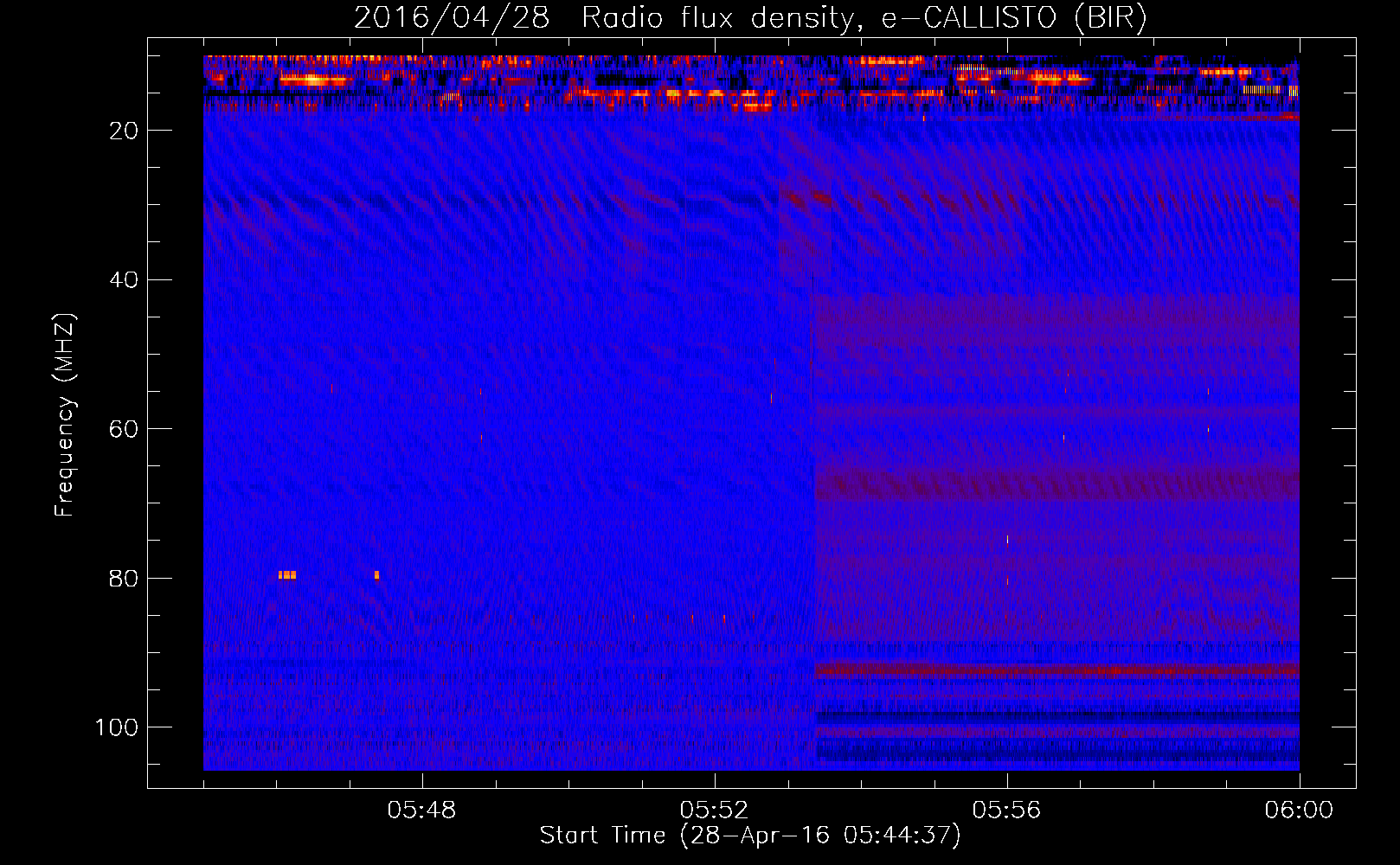Click the 40 frequency tick label
The height and width of the screenshot is (865, 1400).
point(125,280)
